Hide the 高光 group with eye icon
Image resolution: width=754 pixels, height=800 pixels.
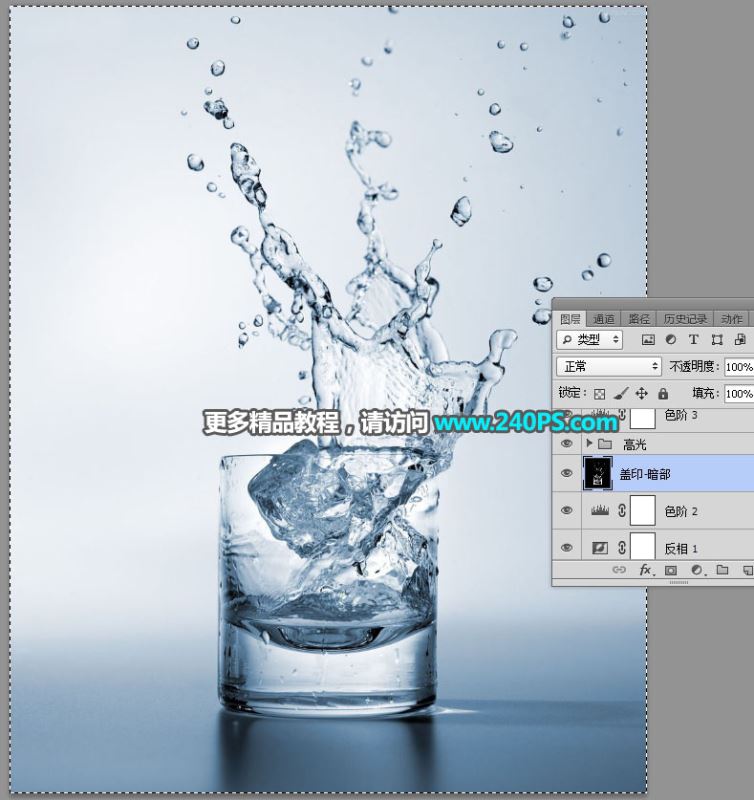click(566, 444)
